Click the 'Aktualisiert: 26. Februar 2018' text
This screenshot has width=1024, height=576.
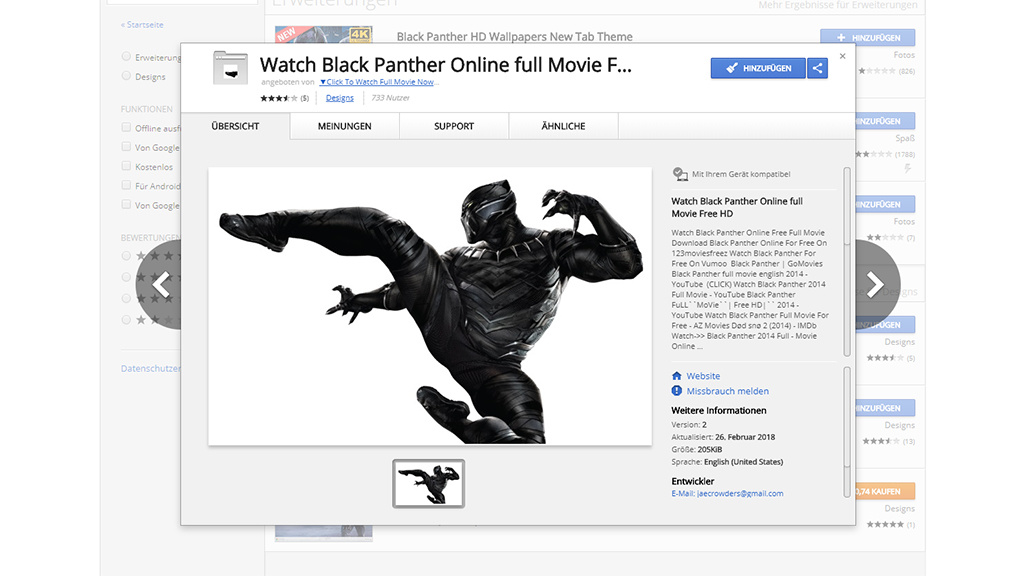pyautogui.click(x=723, y=437)
